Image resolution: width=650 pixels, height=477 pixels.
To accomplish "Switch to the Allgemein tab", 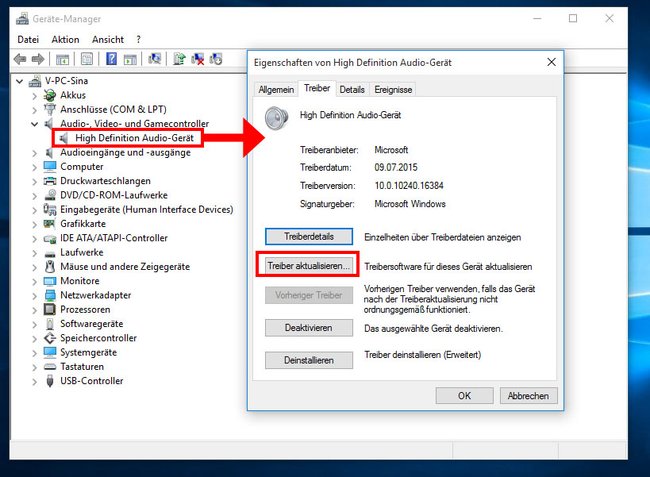I will (276, 90).
